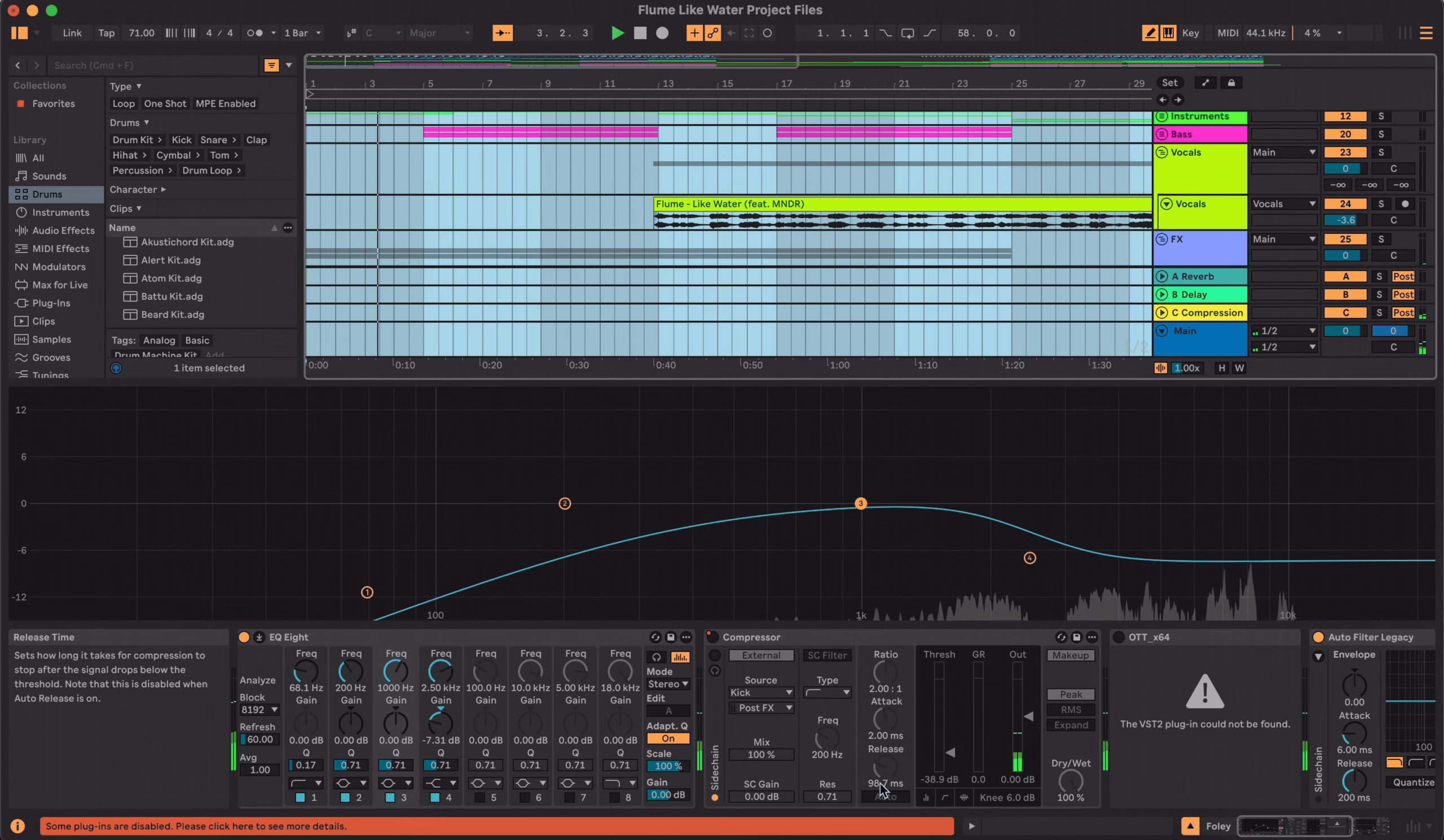Select Atom Kit.adg in the browser list

pyautogui.click(x=170, y=278)
